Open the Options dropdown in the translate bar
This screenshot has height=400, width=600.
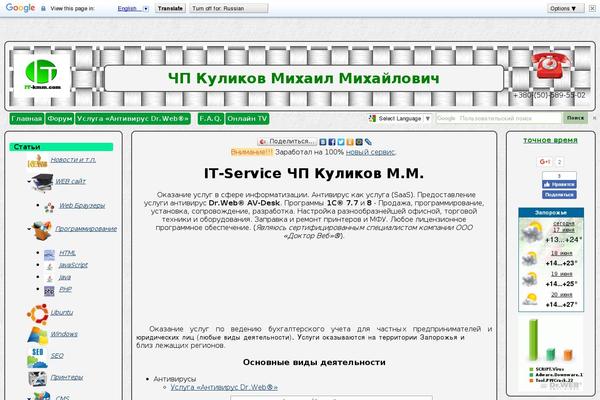point(566,8)
